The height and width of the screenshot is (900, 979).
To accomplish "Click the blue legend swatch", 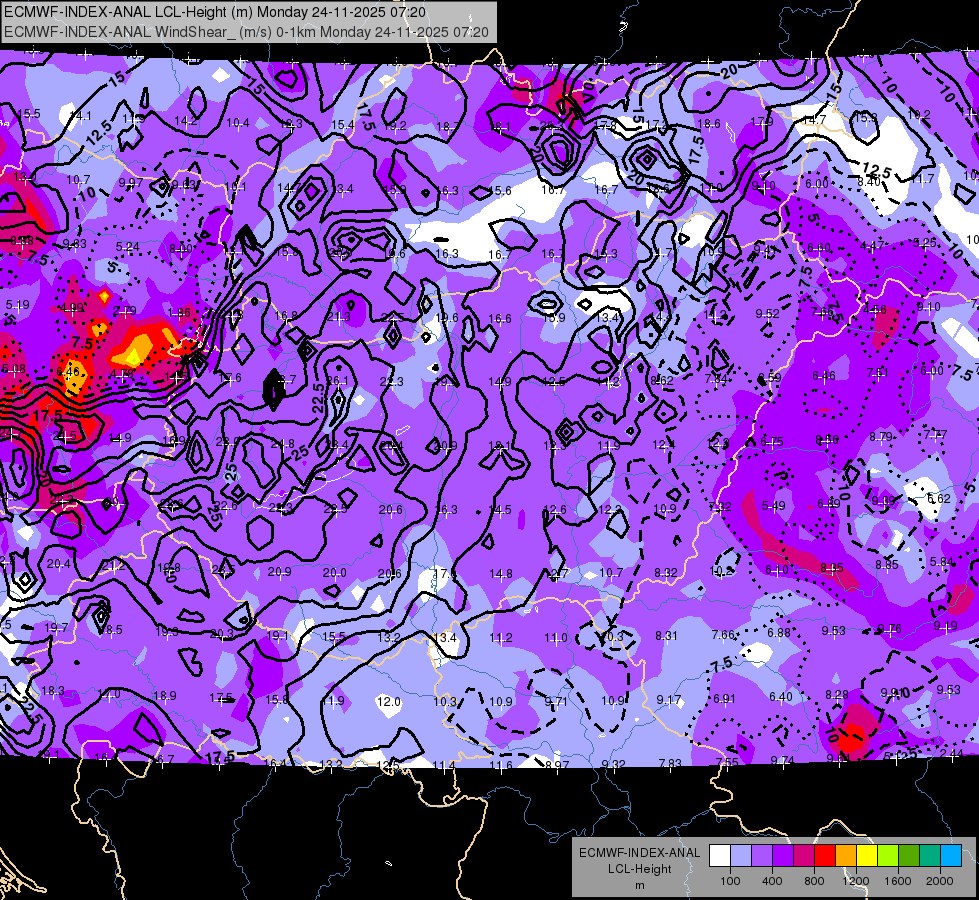I will tap(951, 856).
